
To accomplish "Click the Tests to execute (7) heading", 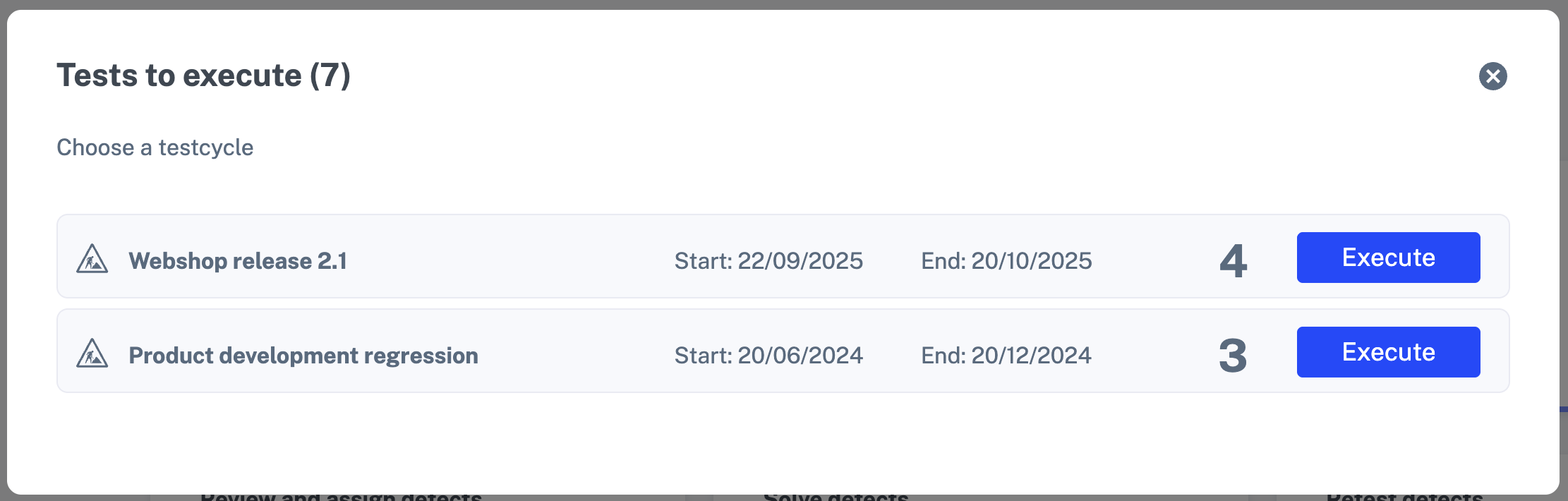I will [x=203, y=76].
